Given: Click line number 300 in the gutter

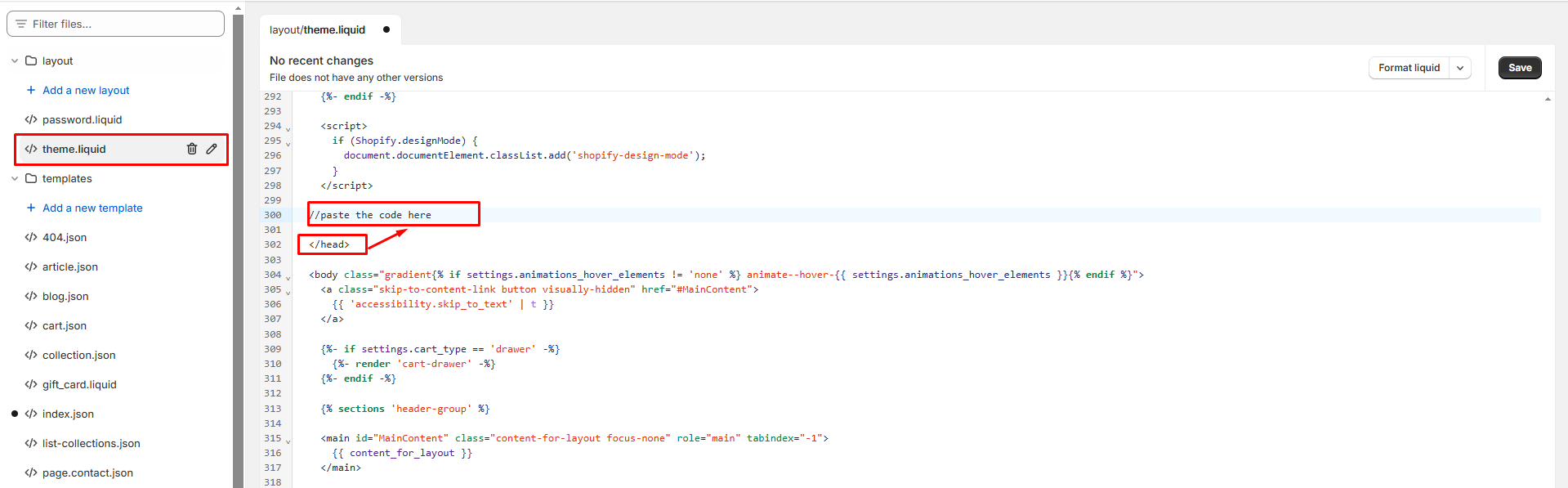Looking at the screenshot, I should click(273, 215).
